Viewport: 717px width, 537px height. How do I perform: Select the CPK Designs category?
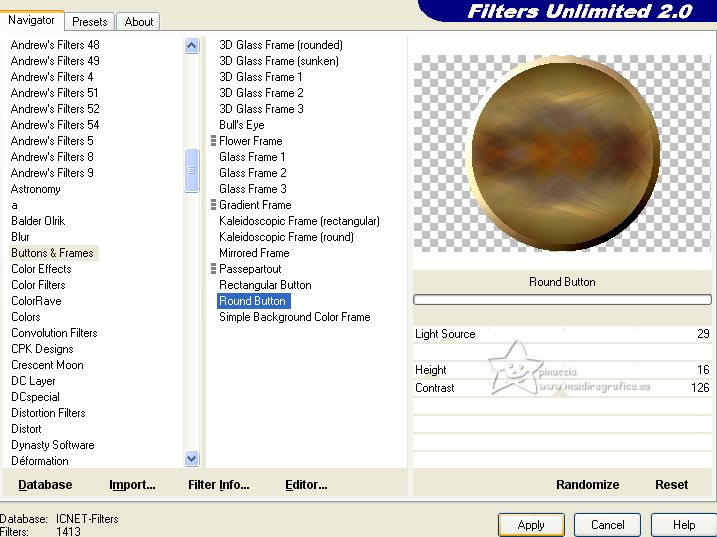pyautogui.click(x=42, y=349)
